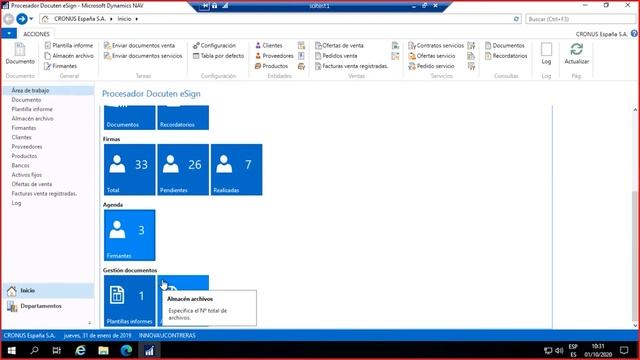
Task: Open Ofertas de venta in ribbon
Action: tap(339, 45)
